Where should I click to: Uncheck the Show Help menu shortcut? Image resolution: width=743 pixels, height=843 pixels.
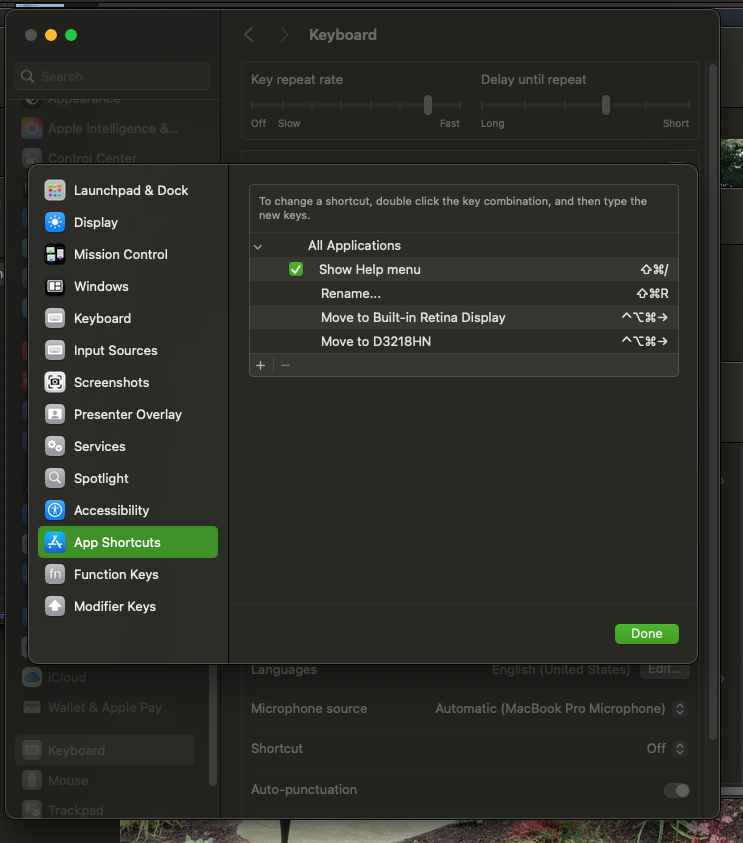[x=296, y=269]
